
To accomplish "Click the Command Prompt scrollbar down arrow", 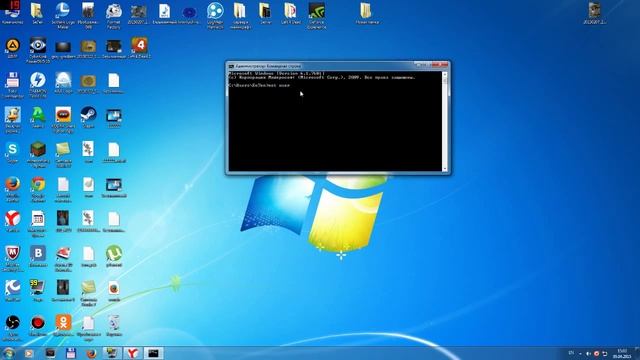I will click(x=445, y=168).
